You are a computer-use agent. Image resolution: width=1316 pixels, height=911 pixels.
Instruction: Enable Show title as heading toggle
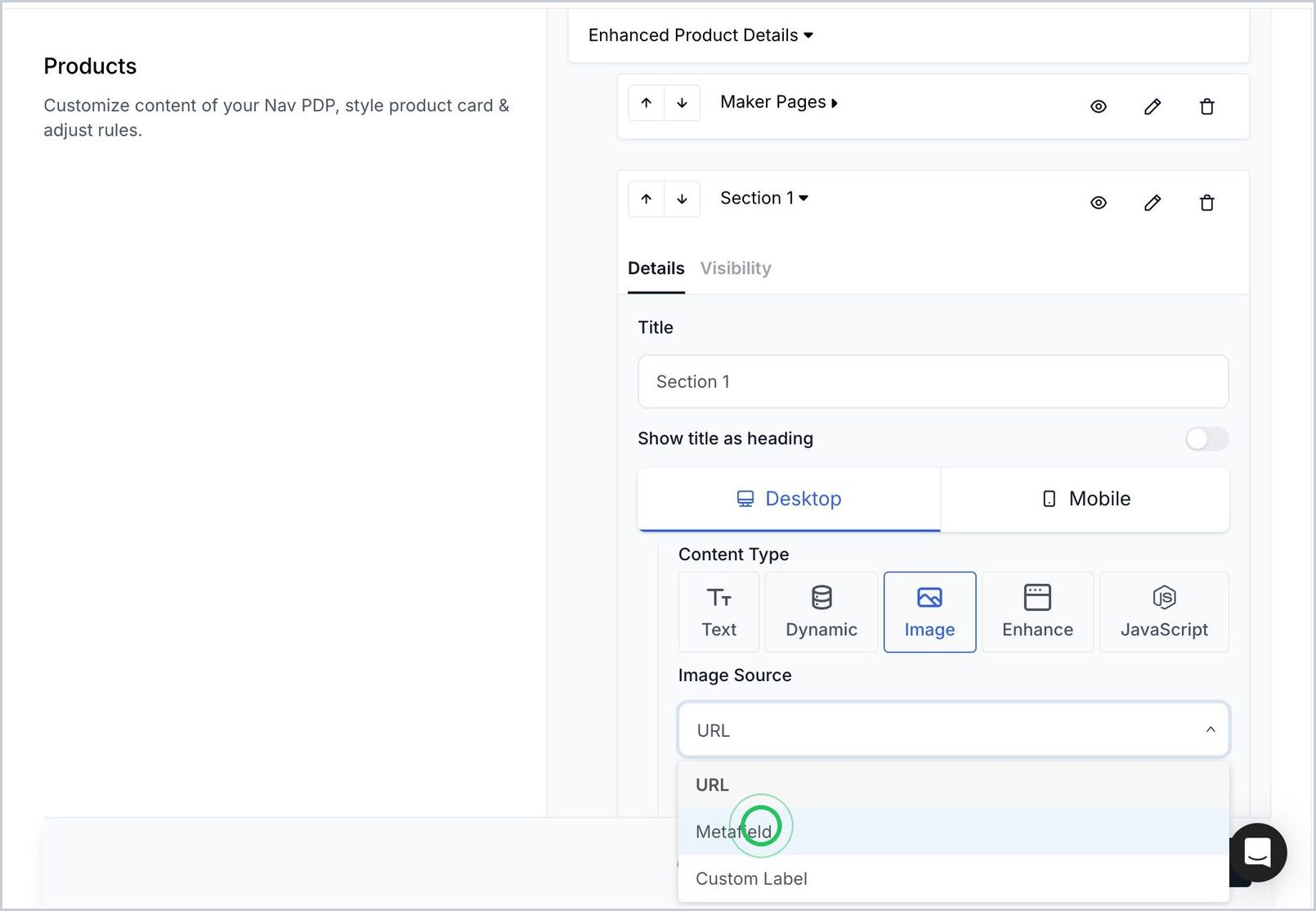coord(1206,439)
